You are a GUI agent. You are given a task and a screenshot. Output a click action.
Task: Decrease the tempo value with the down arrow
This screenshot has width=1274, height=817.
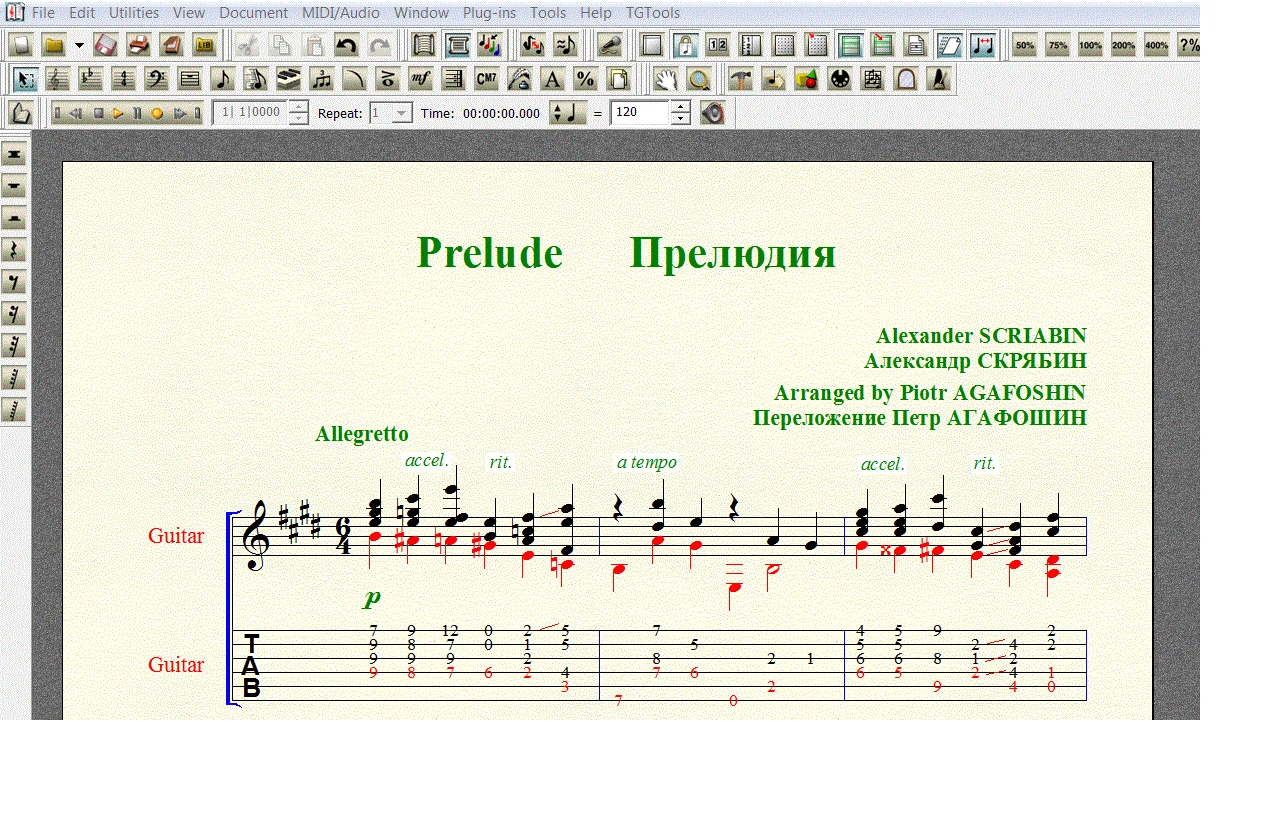pyautogui.click(x=680, y=119)
